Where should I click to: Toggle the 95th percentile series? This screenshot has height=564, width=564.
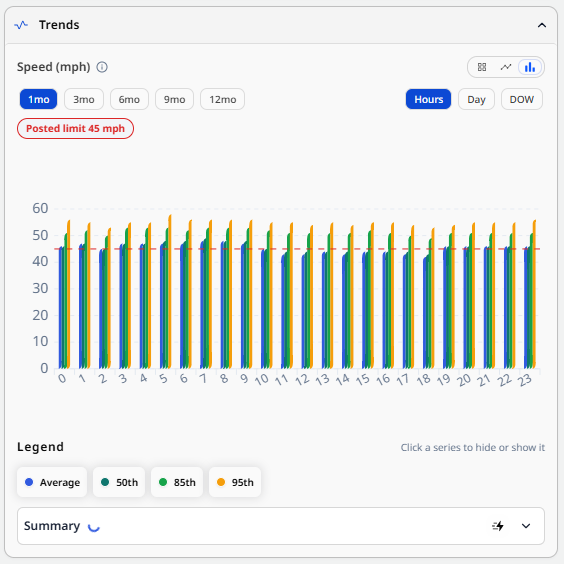coord(235,482)
